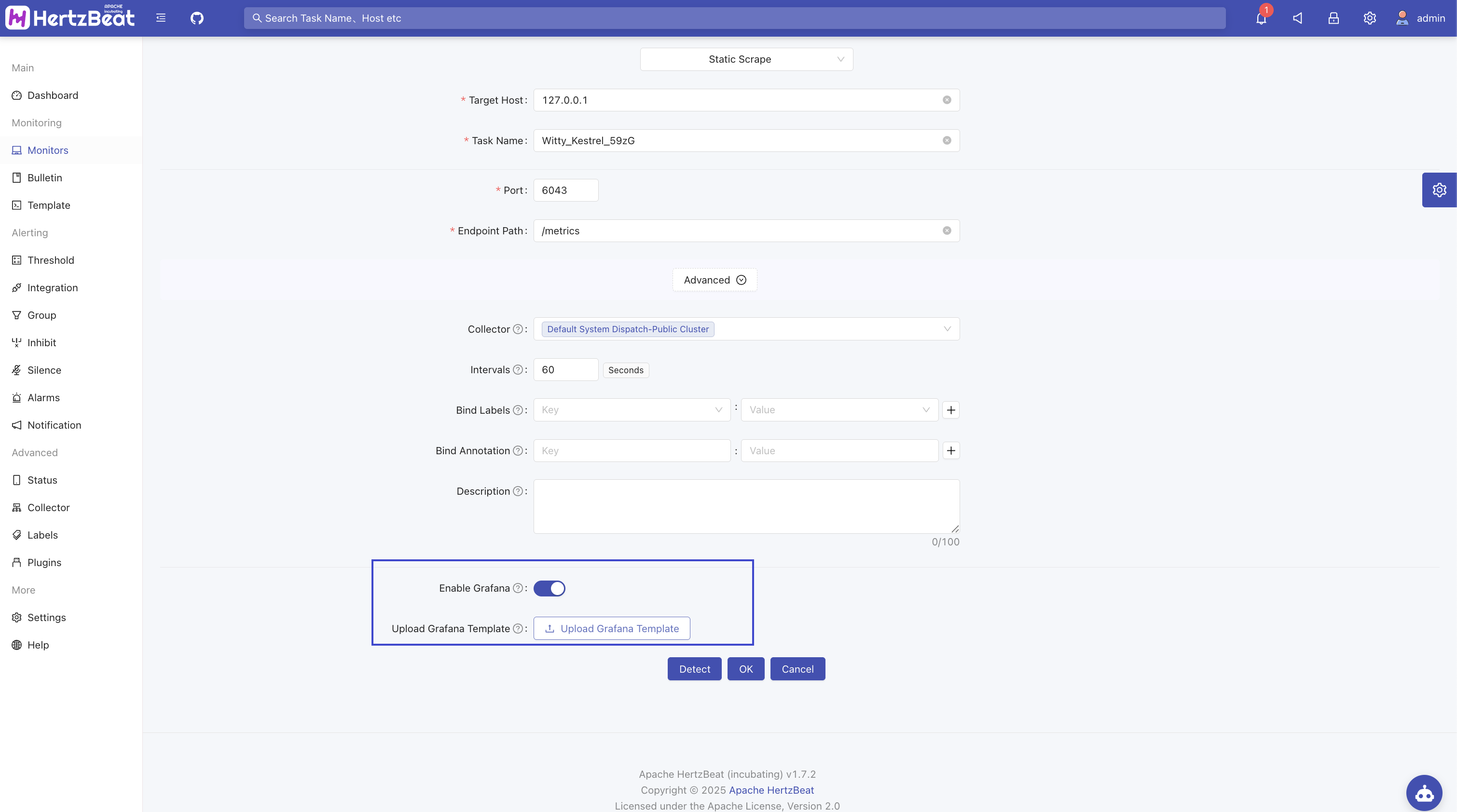Open the blue theme settings gear tab at the right edge
Viewport: 1457px width, 812px height.
tap(1439, 190)
